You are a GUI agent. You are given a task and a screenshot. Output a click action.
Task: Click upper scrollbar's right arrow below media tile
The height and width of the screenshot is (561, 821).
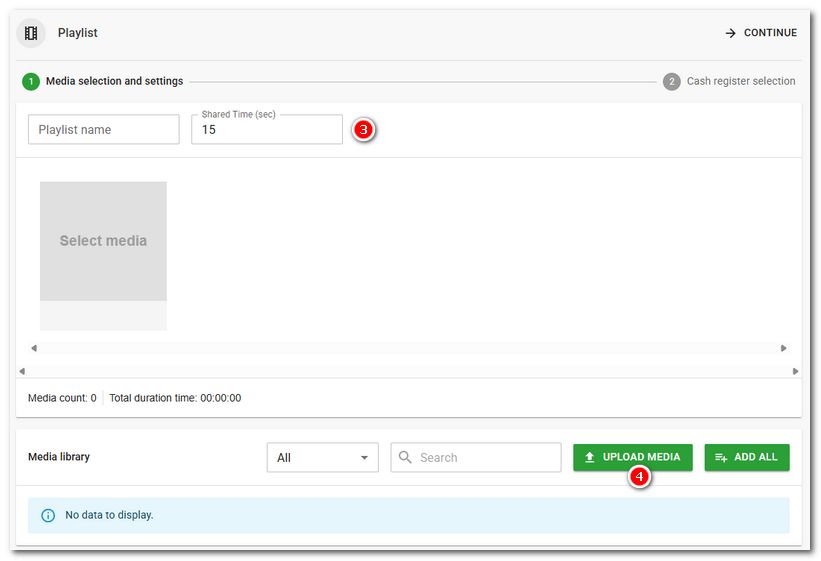point(783,348)
